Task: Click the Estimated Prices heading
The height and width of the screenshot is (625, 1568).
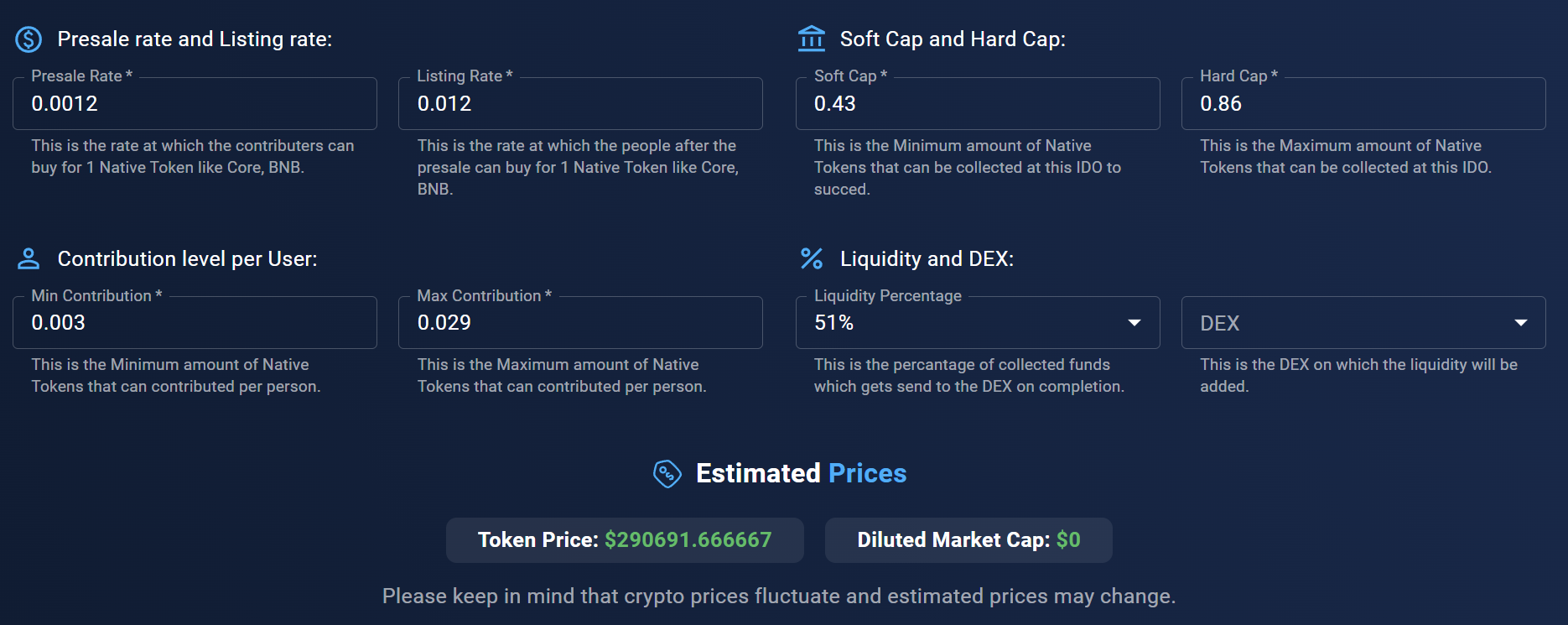Action: [799, 472]
